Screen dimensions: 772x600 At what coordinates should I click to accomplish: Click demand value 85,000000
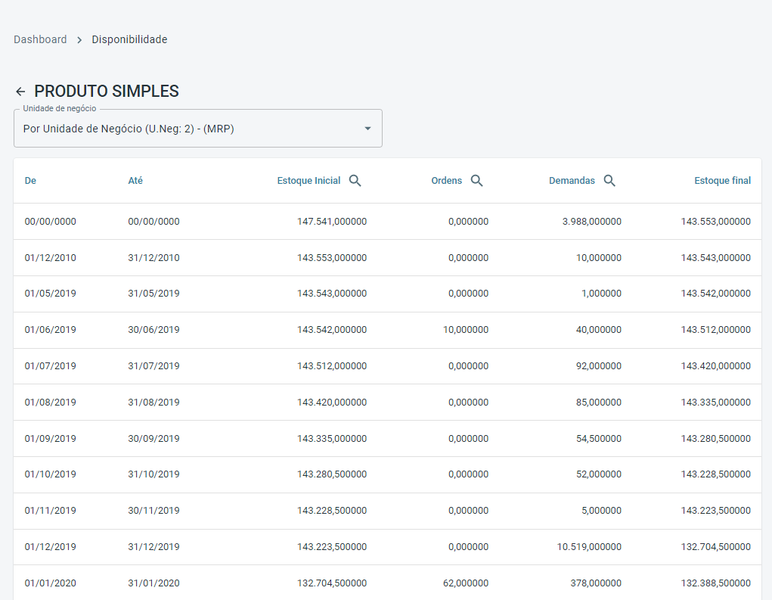click(x=599, y=403)
